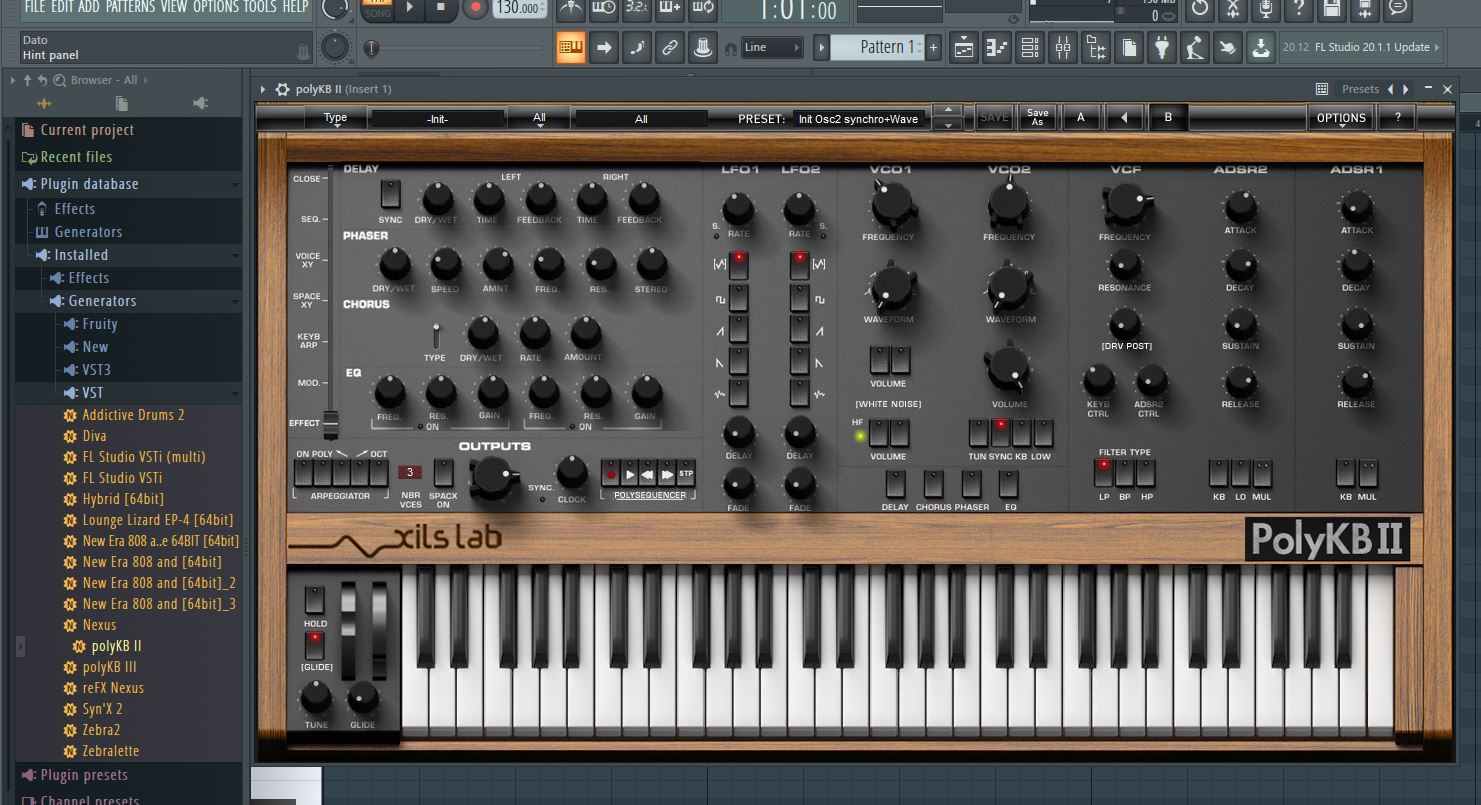
Task: Click the transport Play button
Action: (x=410, y=9)
